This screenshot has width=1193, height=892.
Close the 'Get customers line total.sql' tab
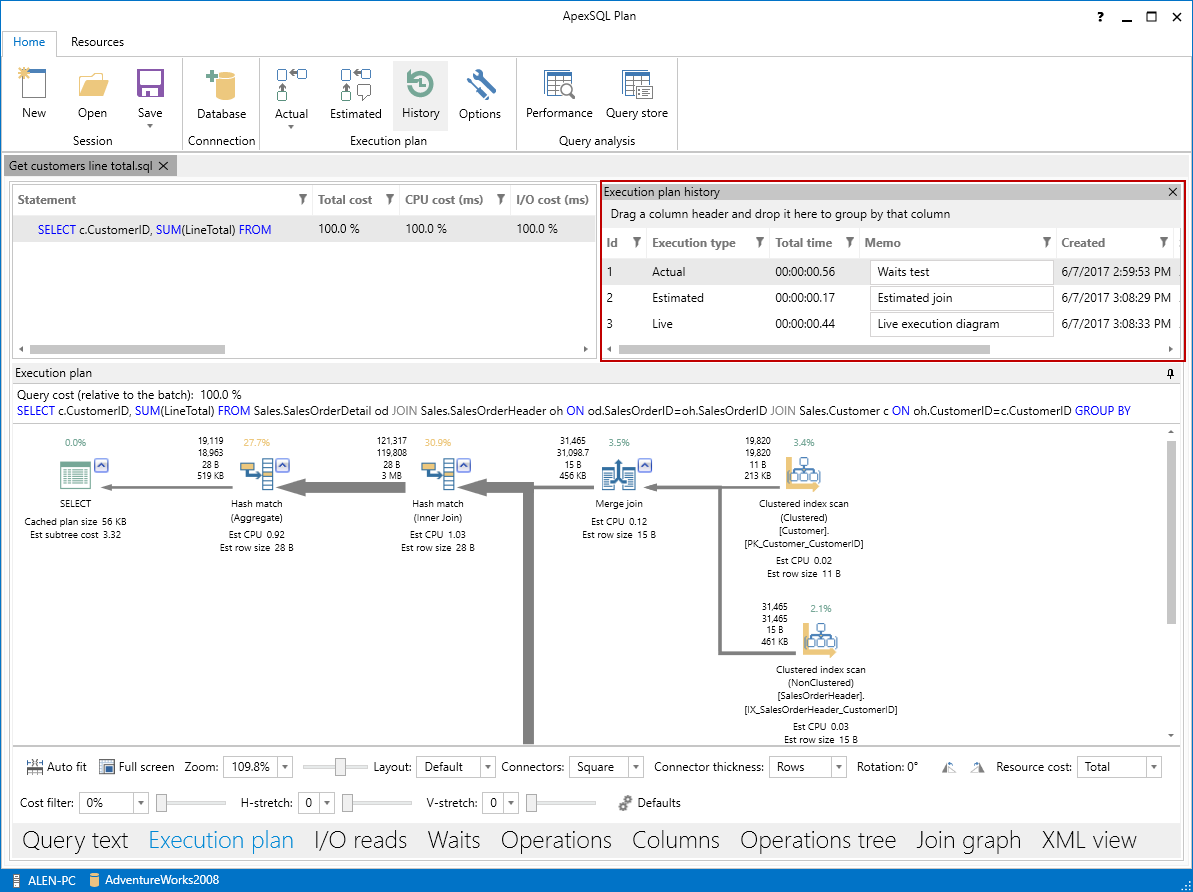[164, 166]
